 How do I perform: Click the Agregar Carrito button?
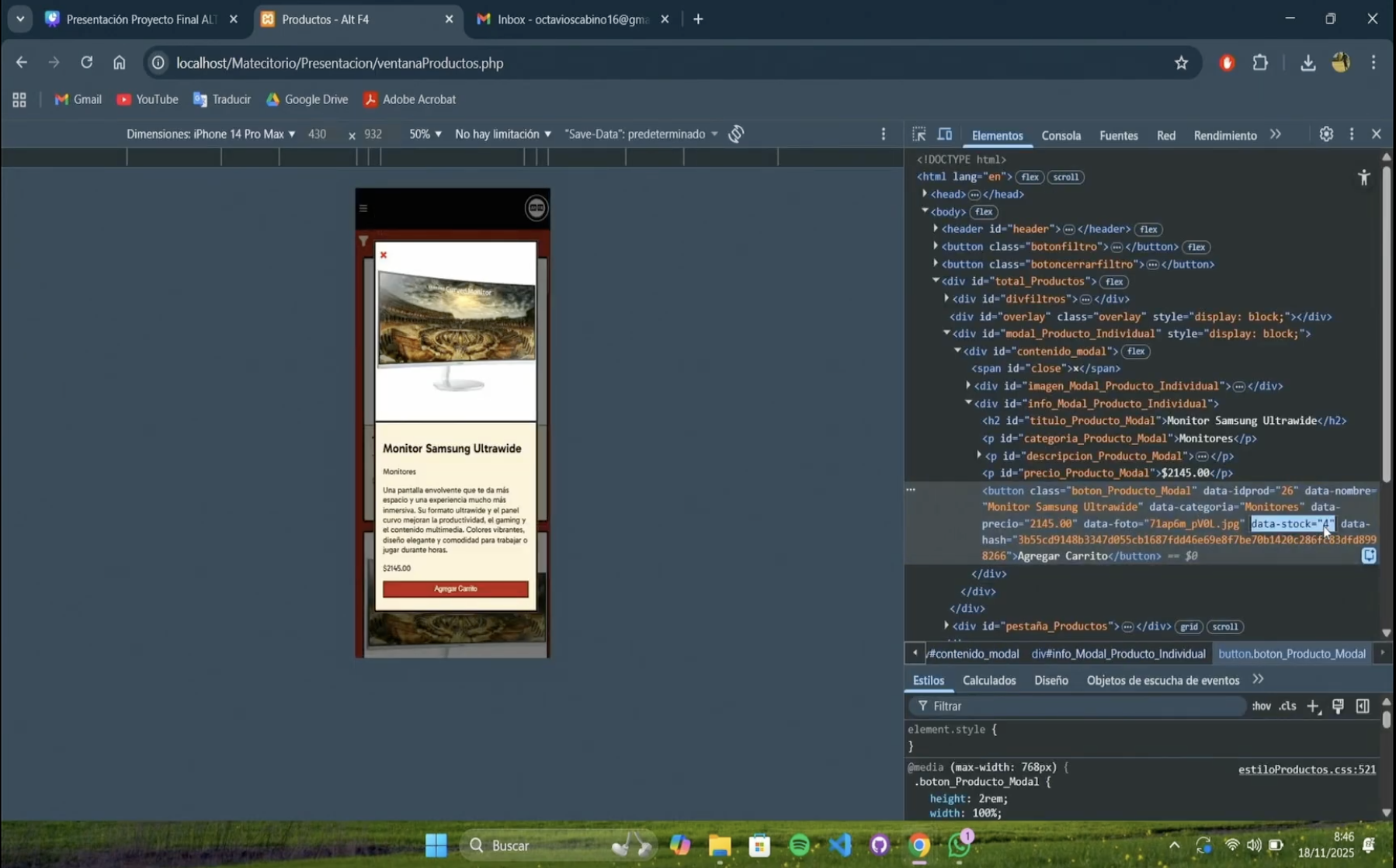coord(455,589)
